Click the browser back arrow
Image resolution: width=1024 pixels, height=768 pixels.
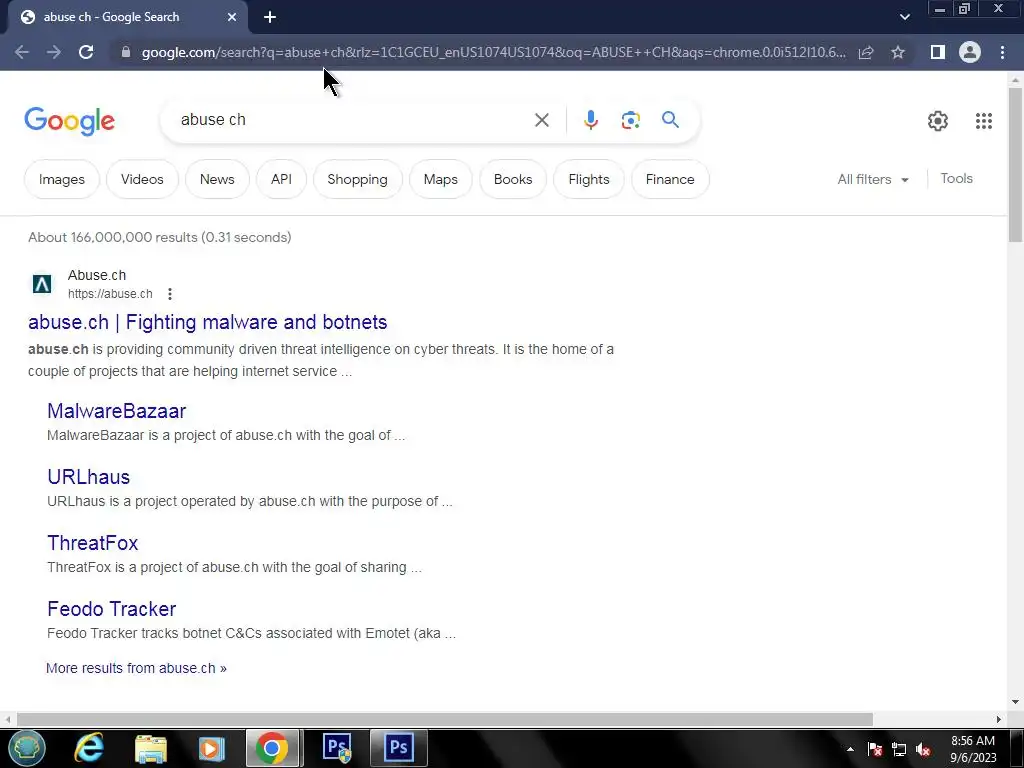click(x=22, y=52)
